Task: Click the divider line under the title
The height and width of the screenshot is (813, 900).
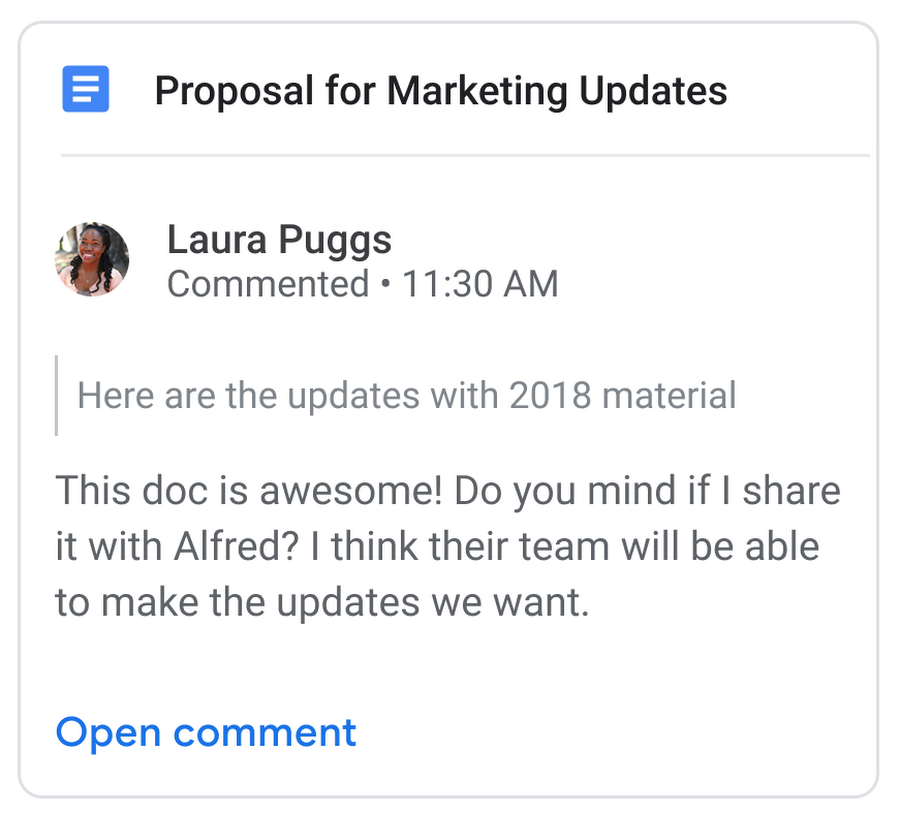Action: pyautogui.click(x=465, y=156)
